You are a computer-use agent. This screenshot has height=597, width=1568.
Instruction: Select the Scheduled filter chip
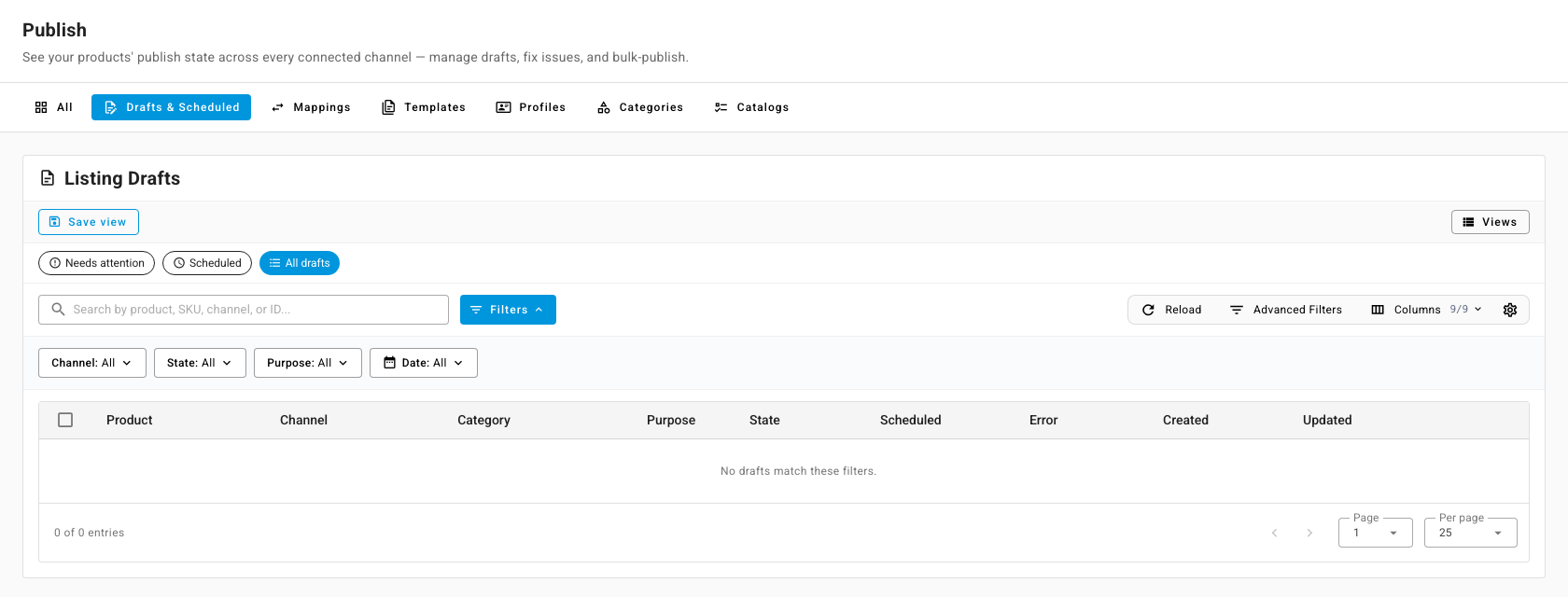pyautogui.click(x=207, y=263)
